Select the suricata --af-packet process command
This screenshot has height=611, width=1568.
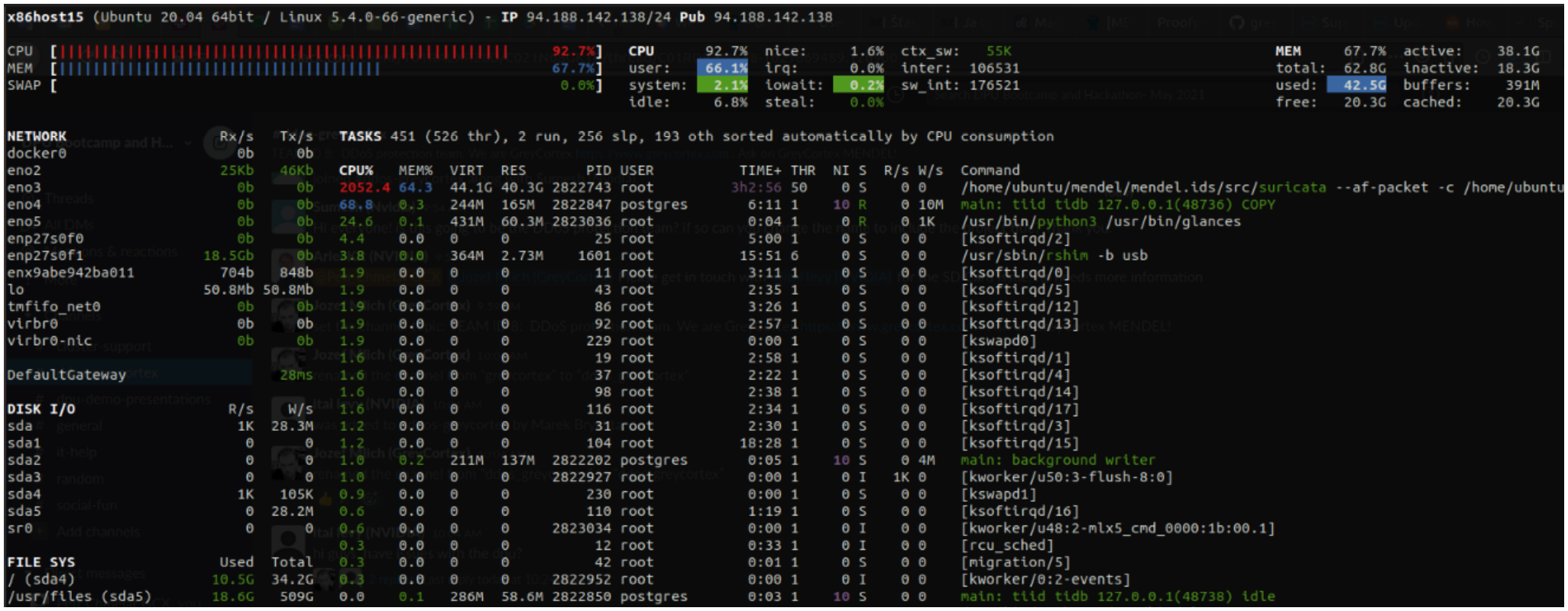coord(1262,187)
